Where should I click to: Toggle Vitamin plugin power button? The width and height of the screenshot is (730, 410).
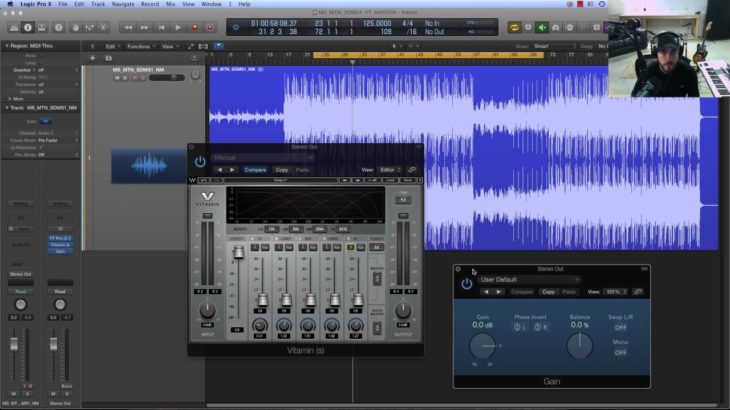(x=200, y=161)
